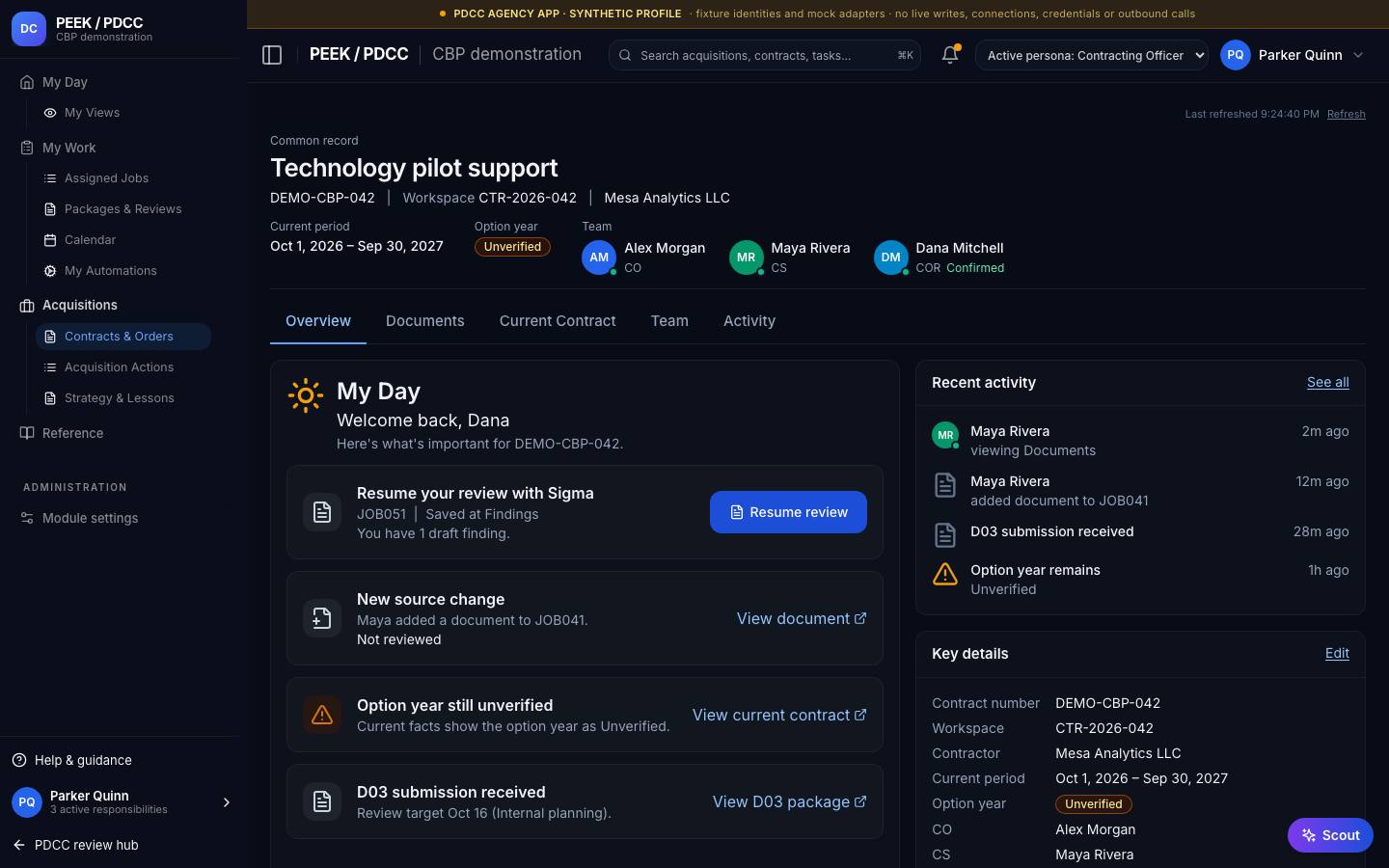
Task: Open the Current Contract tab
Action: tap(558, 321)
